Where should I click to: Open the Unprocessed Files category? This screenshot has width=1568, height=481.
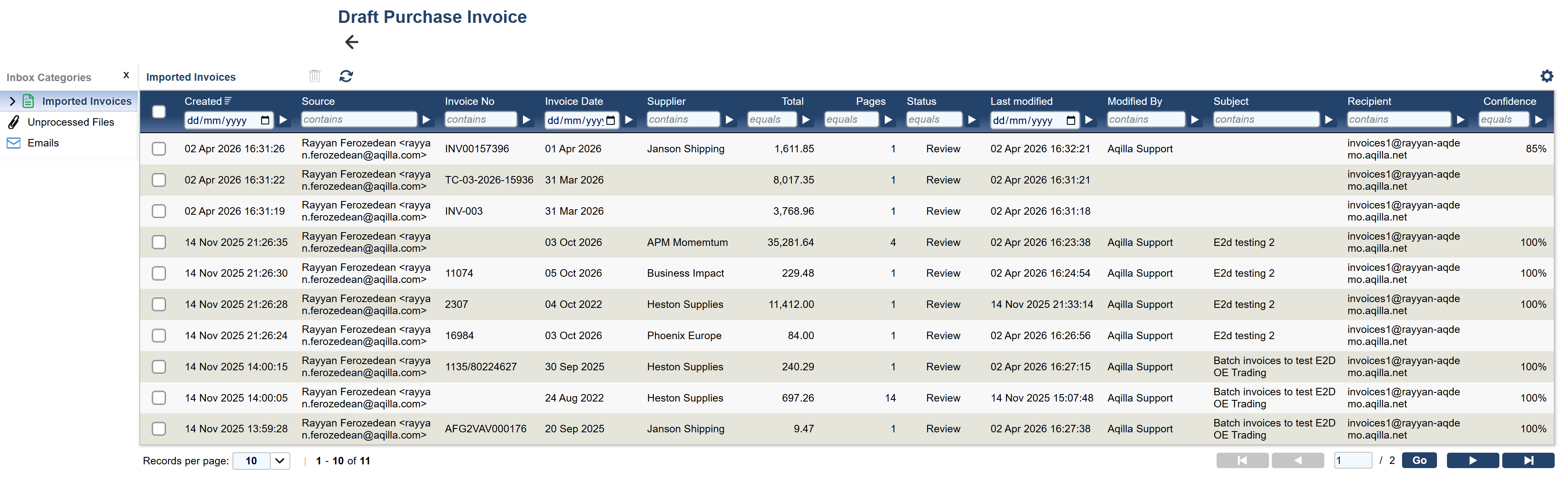point(71,122)
